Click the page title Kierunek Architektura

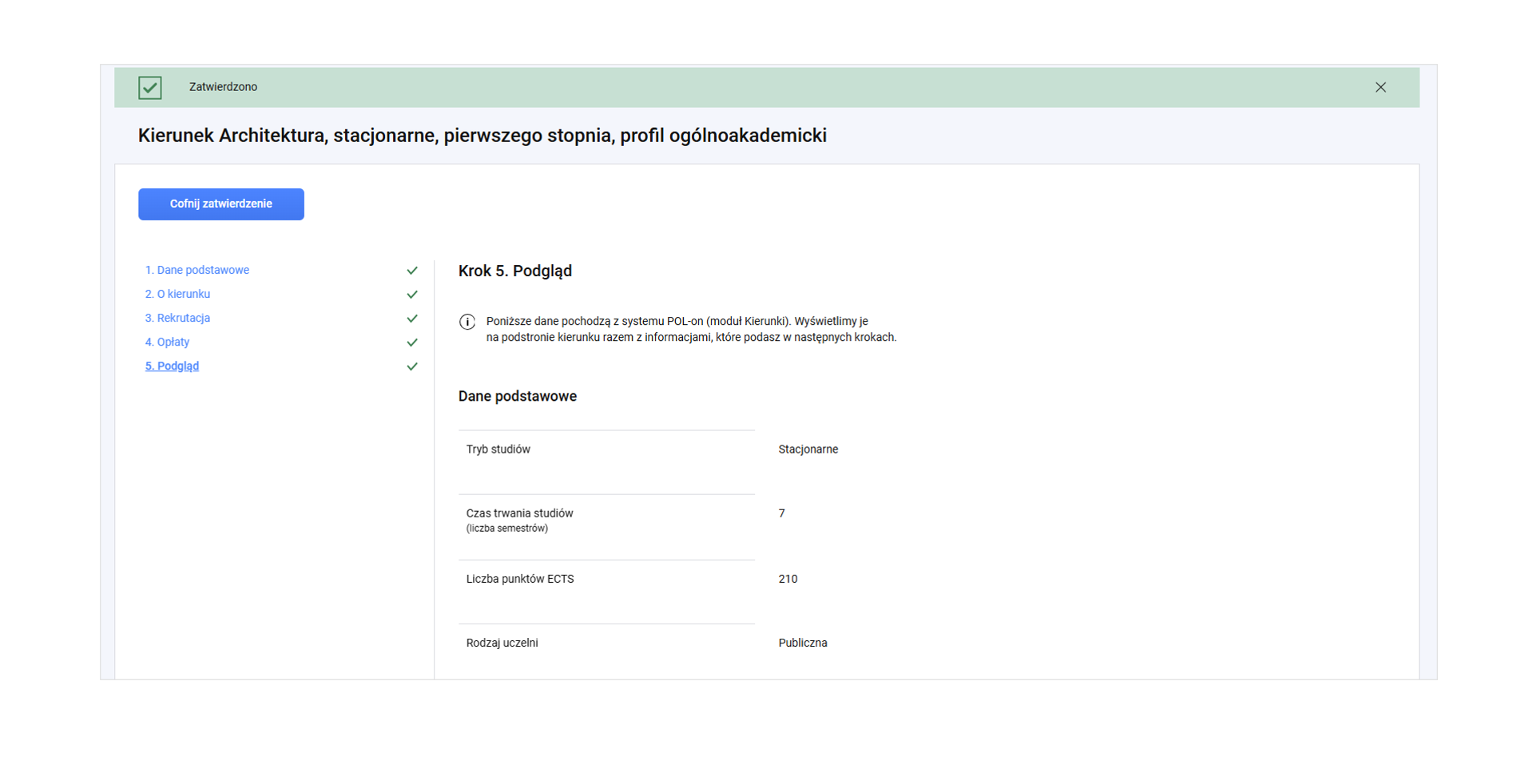482,136
